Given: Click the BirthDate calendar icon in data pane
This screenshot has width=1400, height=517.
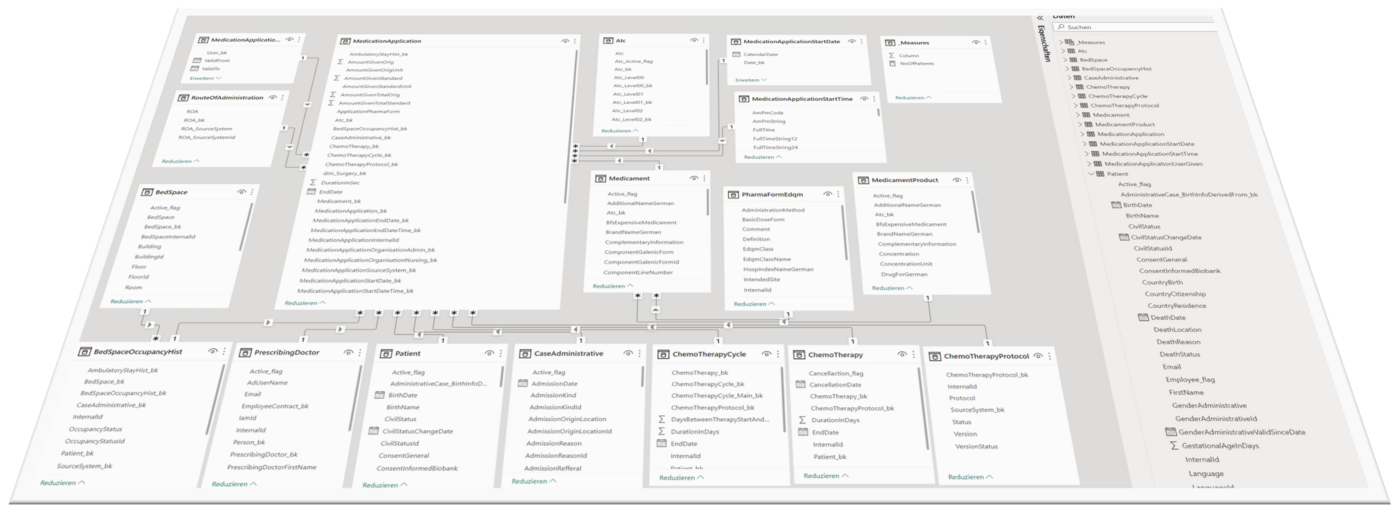Looking at the screenshot, I should tap(1116, 205).
